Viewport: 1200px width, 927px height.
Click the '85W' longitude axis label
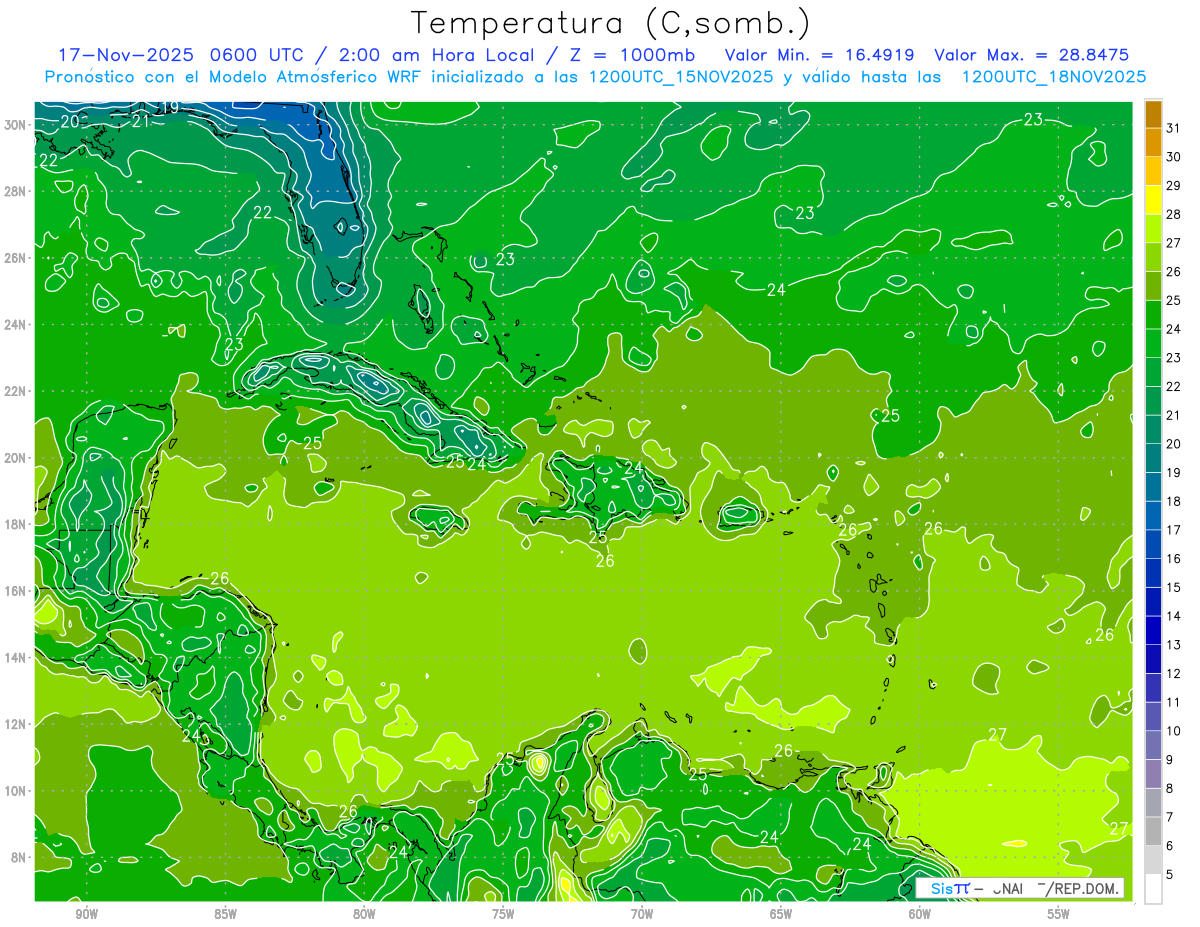coord(225,914)
